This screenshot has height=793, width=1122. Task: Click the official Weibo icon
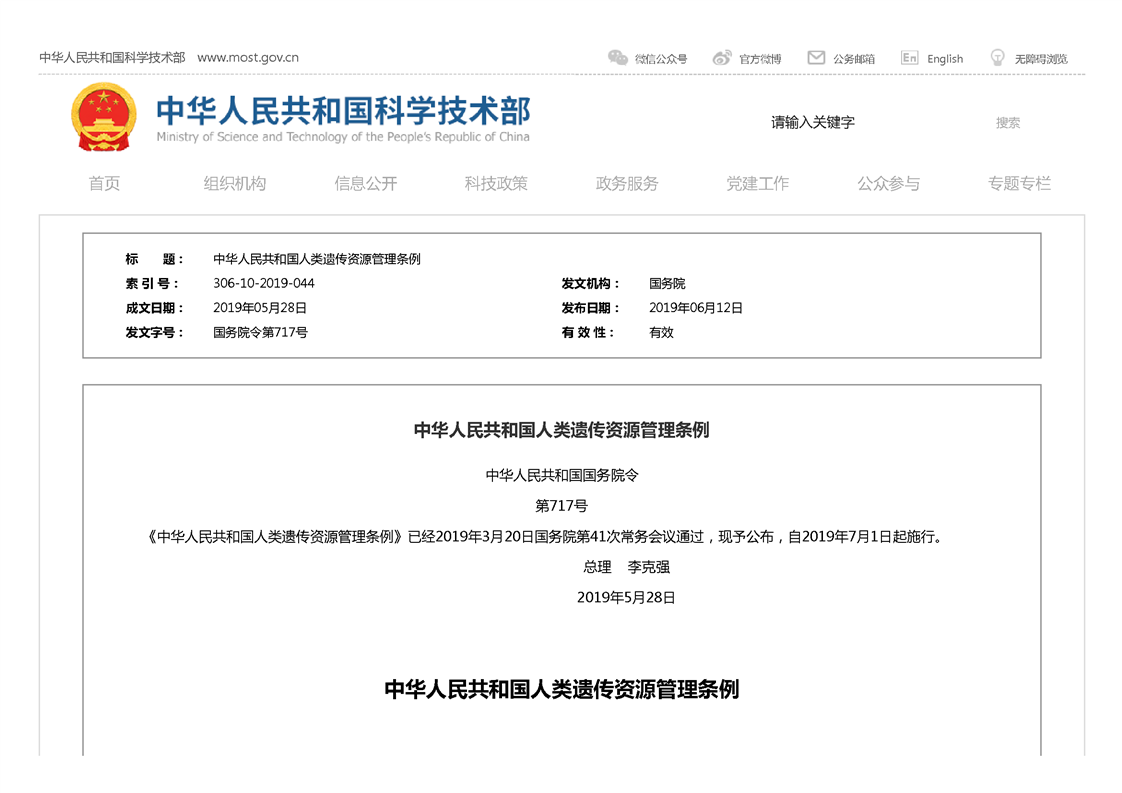point(722,58)
